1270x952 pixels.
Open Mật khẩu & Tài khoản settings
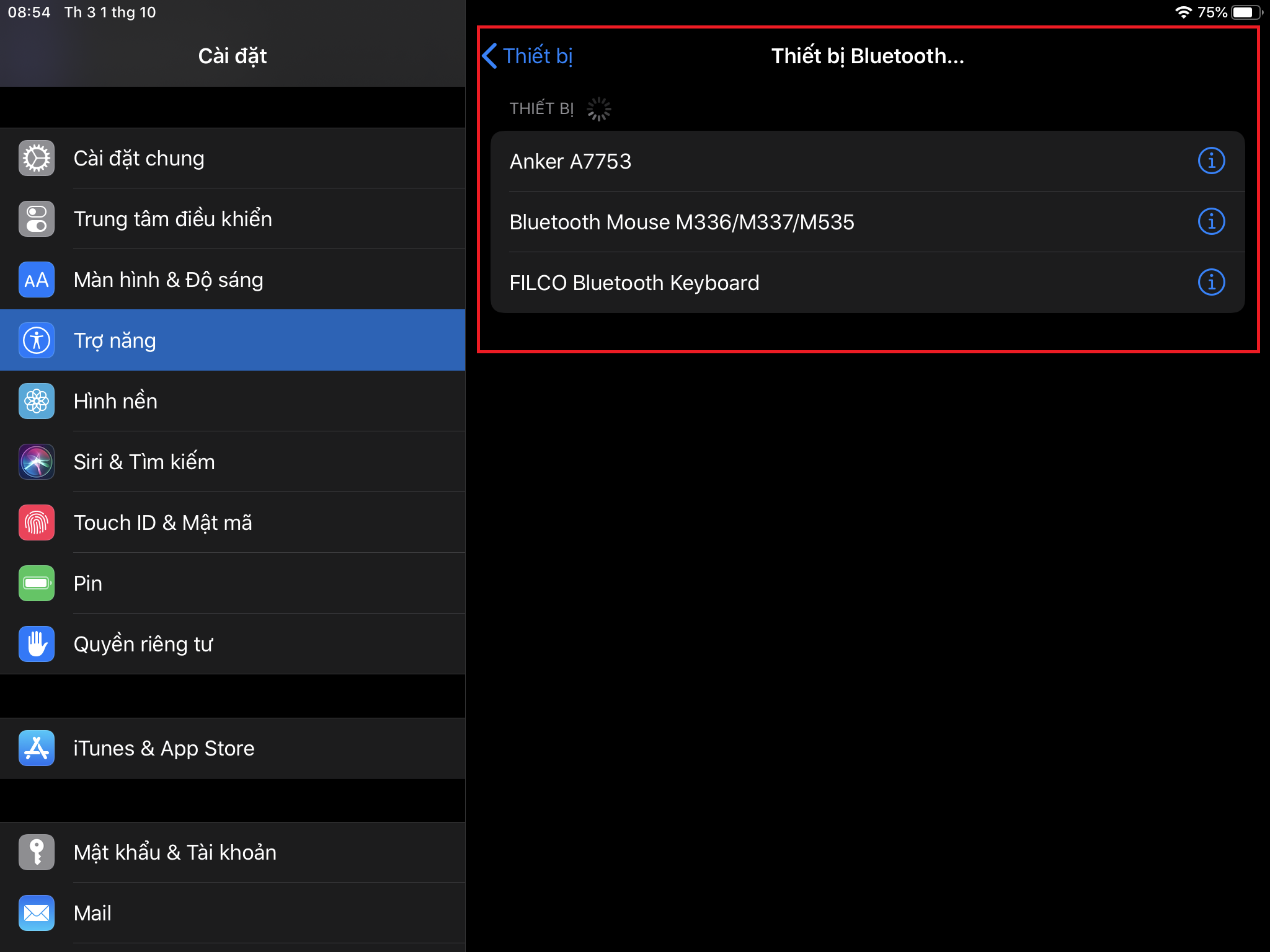tap(233, 852)
